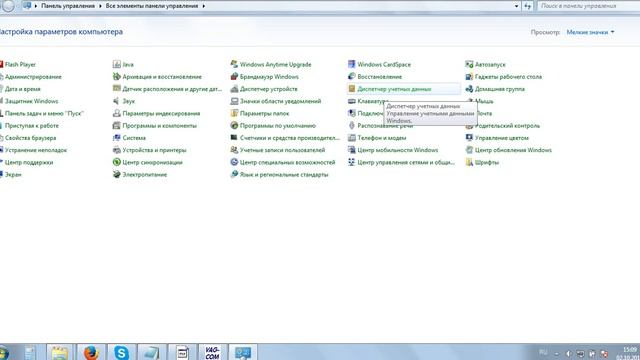
Task: Open the Мелкие значки view dropdown
Action: tap(590, 32)
